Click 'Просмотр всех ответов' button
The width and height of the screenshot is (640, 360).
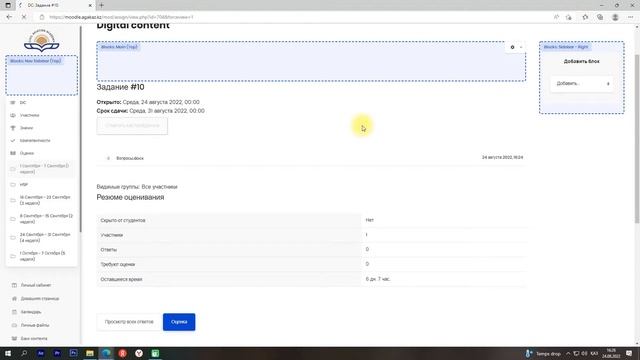point(129,322)
